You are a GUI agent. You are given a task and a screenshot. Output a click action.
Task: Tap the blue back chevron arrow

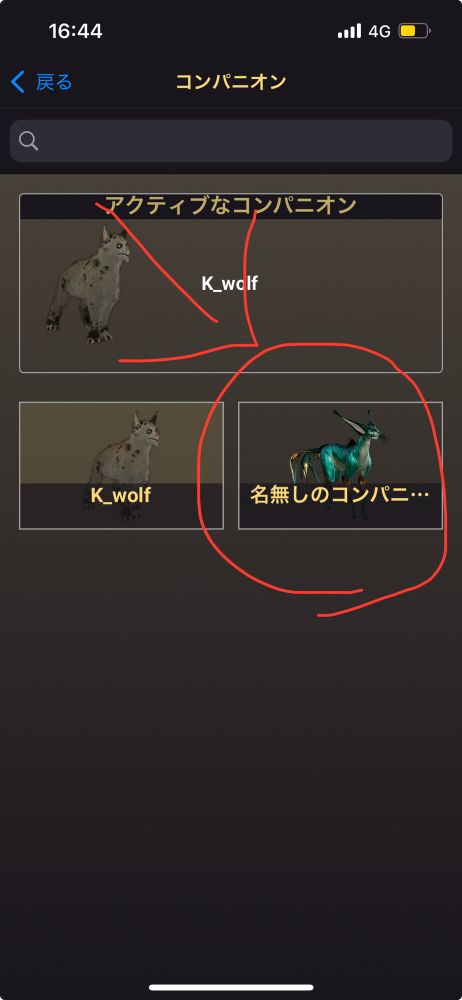click(18, 82)
